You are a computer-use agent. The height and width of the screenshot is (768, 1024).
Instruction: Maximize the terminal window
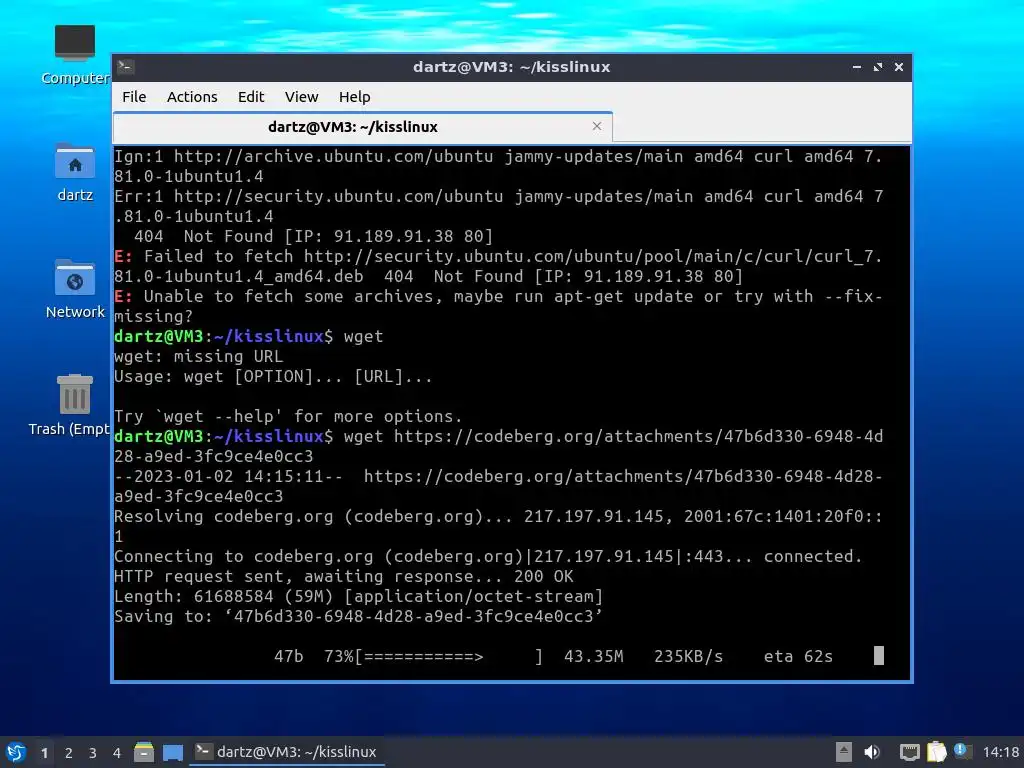(x=878, y=67)
